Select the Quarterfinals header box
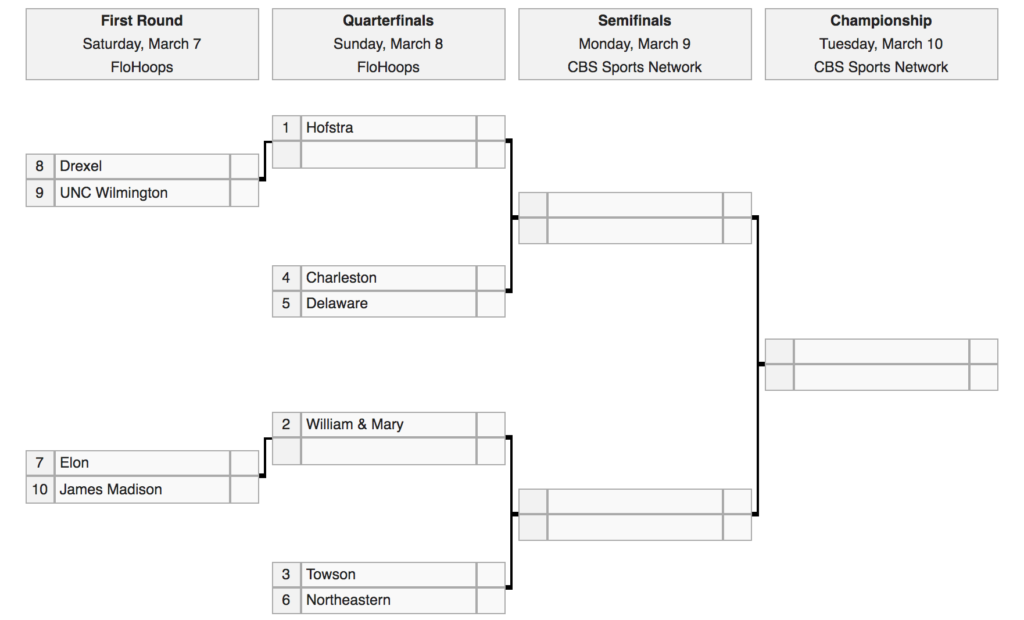The height and width of the screenshot is (620, 1024). pos(388,44)
